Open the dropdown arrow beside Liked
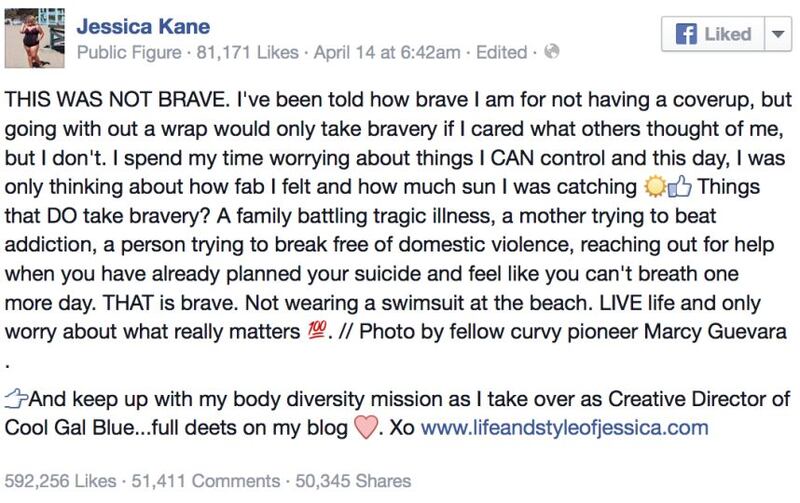Image resolution: width=800 pixels, height=503 pixels. coord(778,34)
